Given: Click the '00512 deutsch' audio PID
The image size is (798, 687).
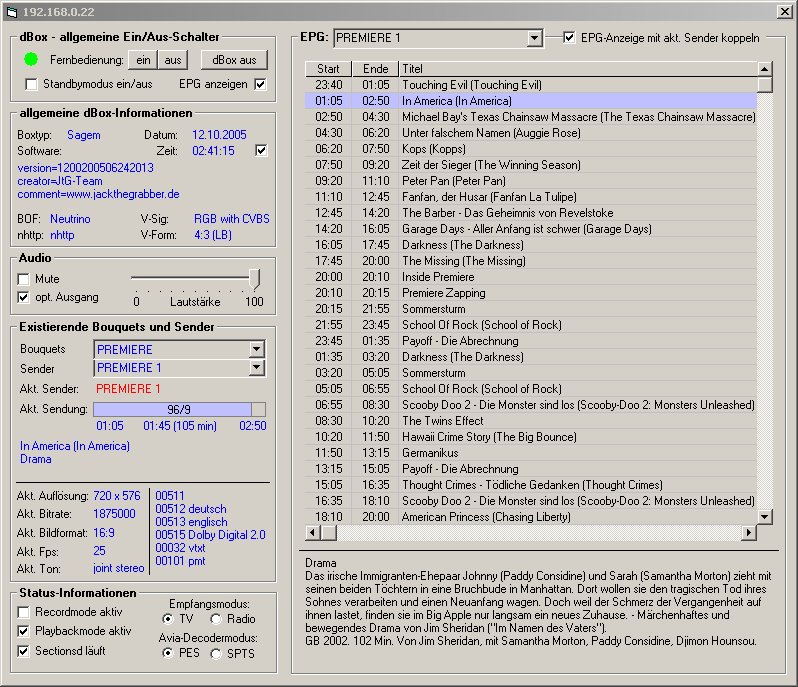Looking at the screenshot, I should (191, 509).
